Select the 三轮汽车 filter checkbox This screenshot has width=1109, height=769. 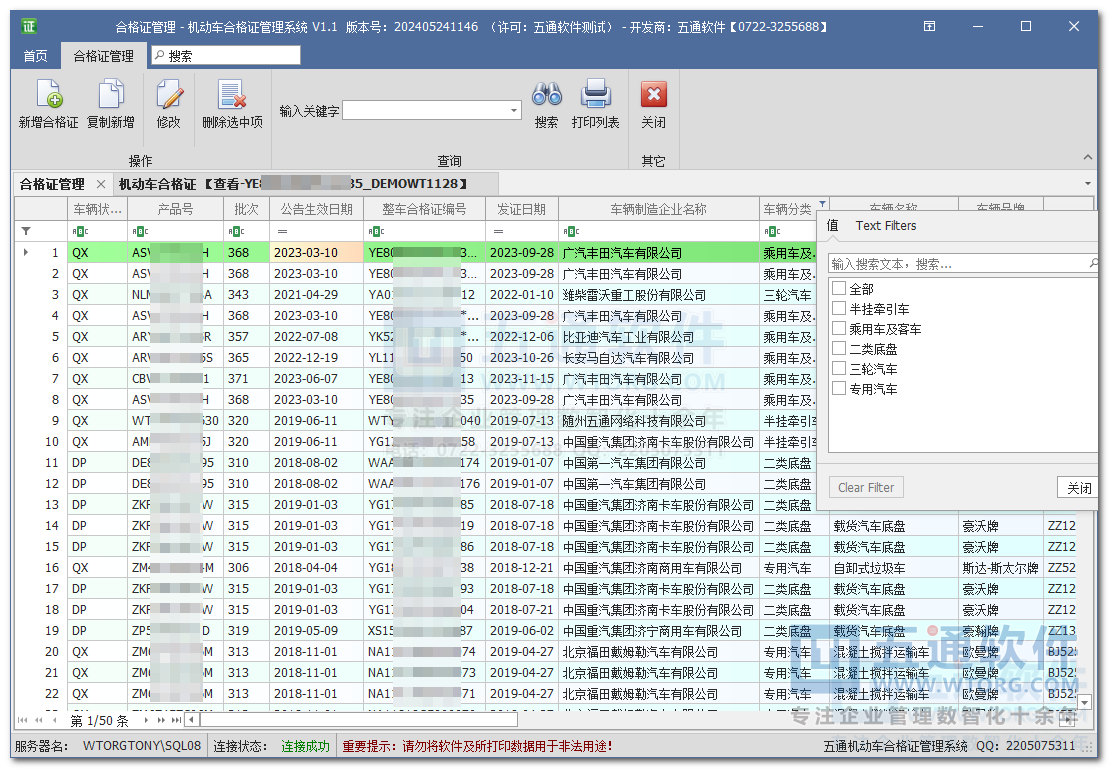tap(839, 369)
